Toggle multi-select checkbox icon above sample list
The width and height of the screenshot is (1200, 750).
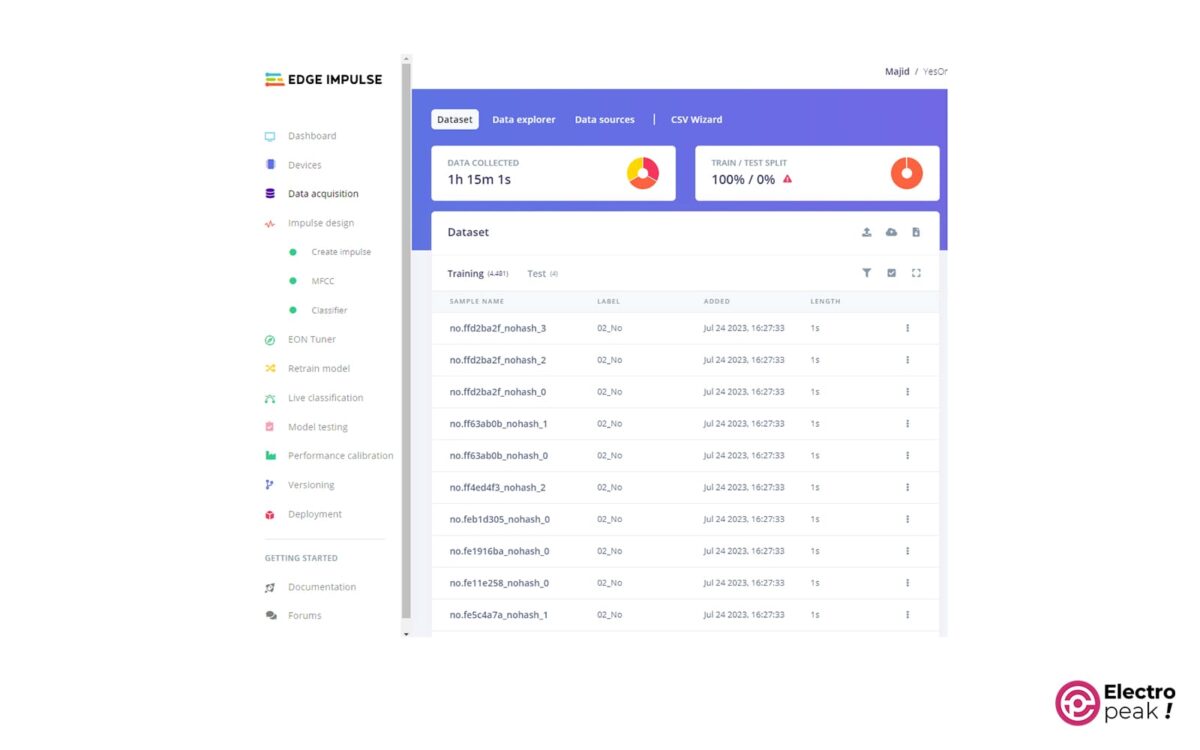pos(891,273)
